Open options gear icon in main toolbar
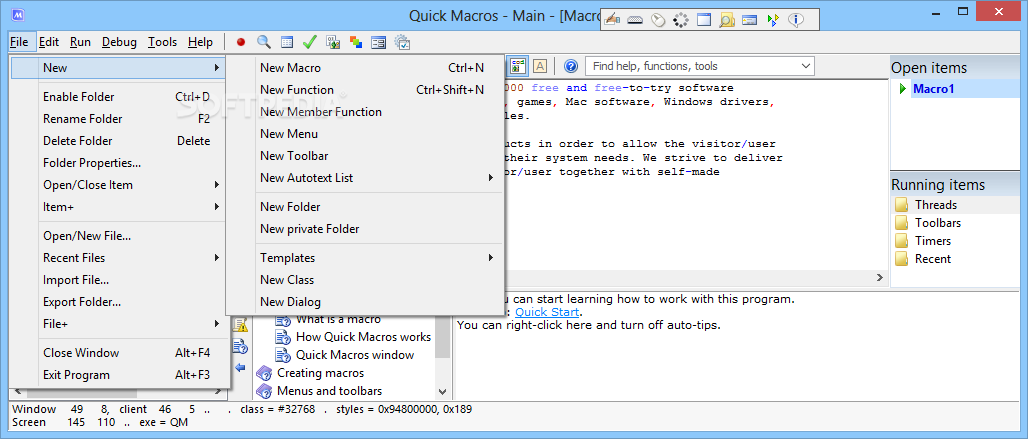Screen dimensions: 1028x439 click(x=402, y=42)
